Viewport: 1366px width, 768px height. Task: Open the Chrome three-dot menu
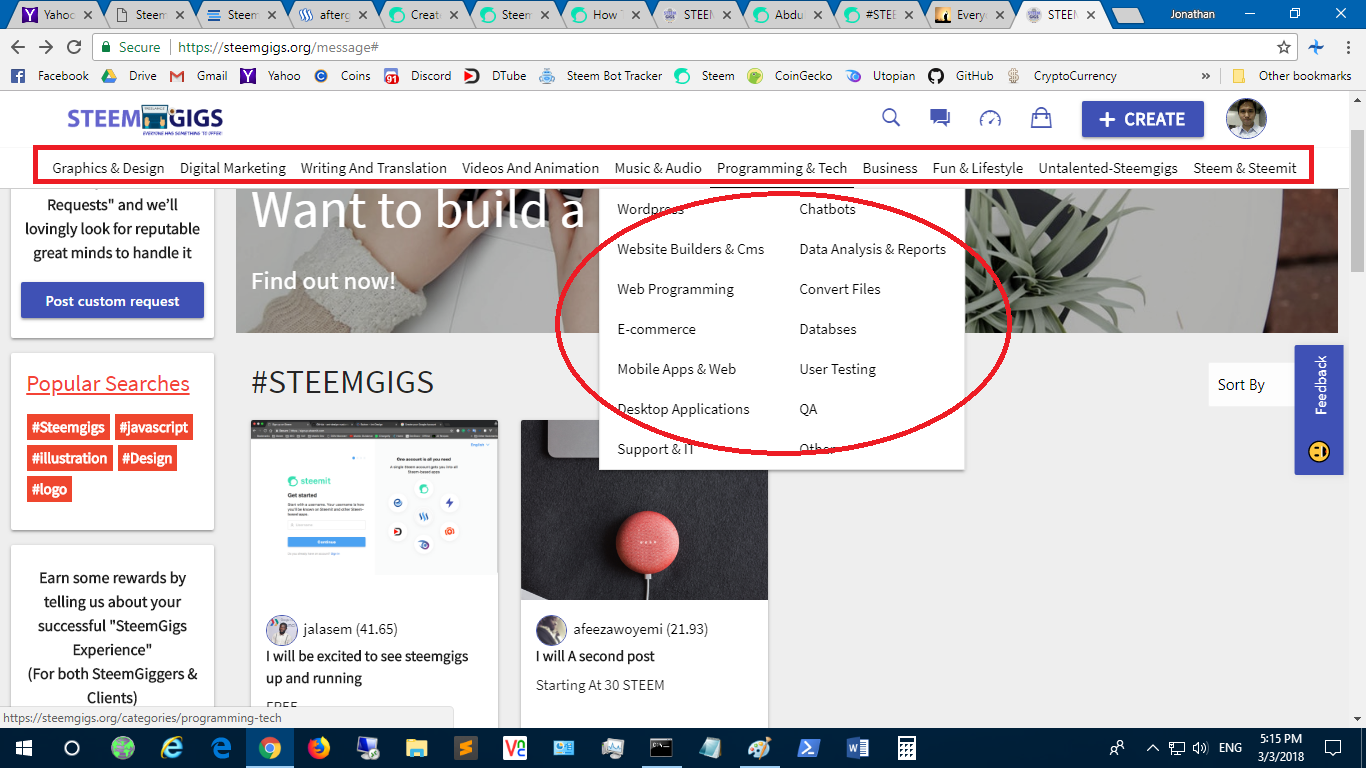tap(1349, 47)
